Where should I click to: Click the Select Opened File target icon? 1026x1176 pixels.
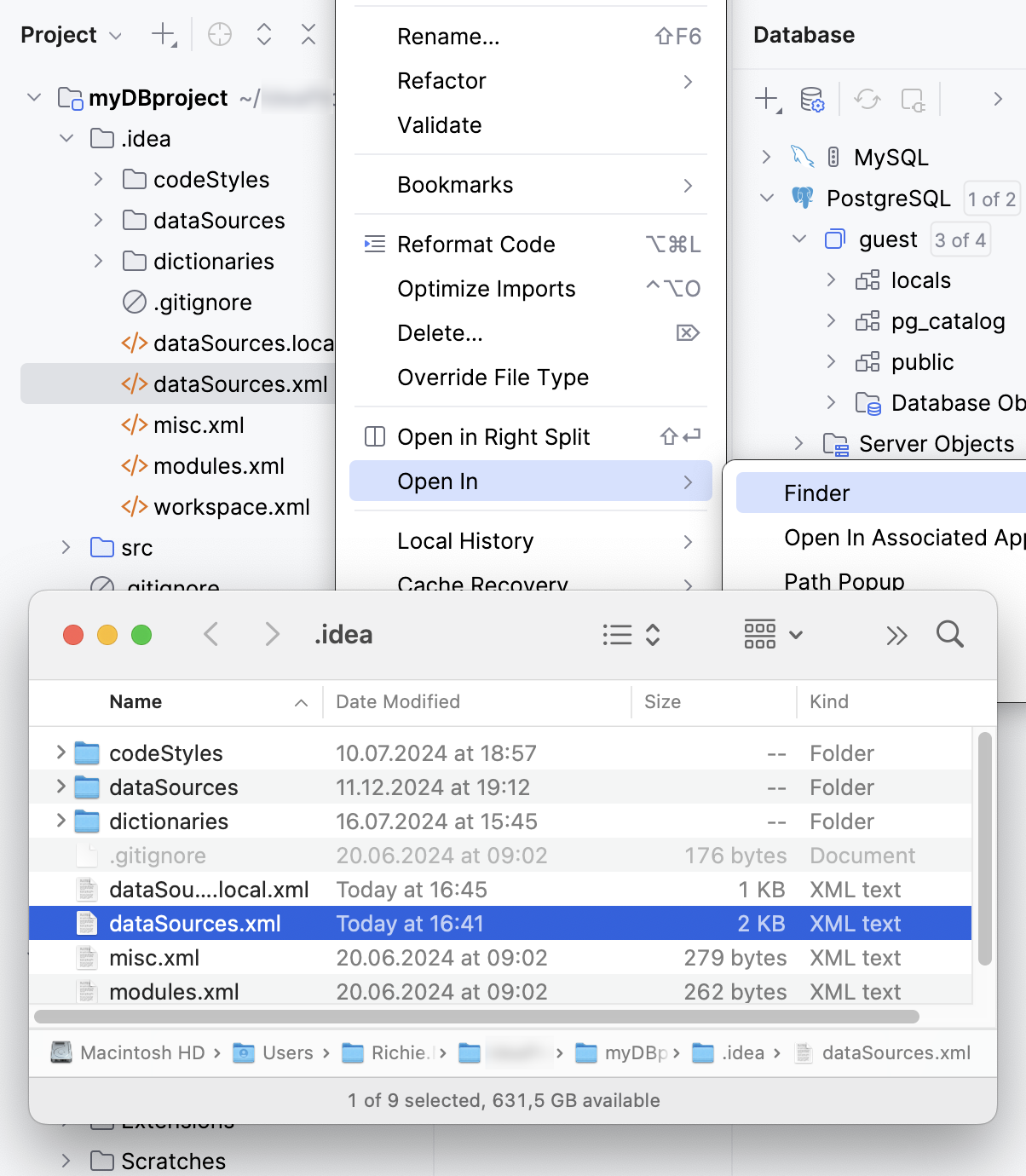219,35
